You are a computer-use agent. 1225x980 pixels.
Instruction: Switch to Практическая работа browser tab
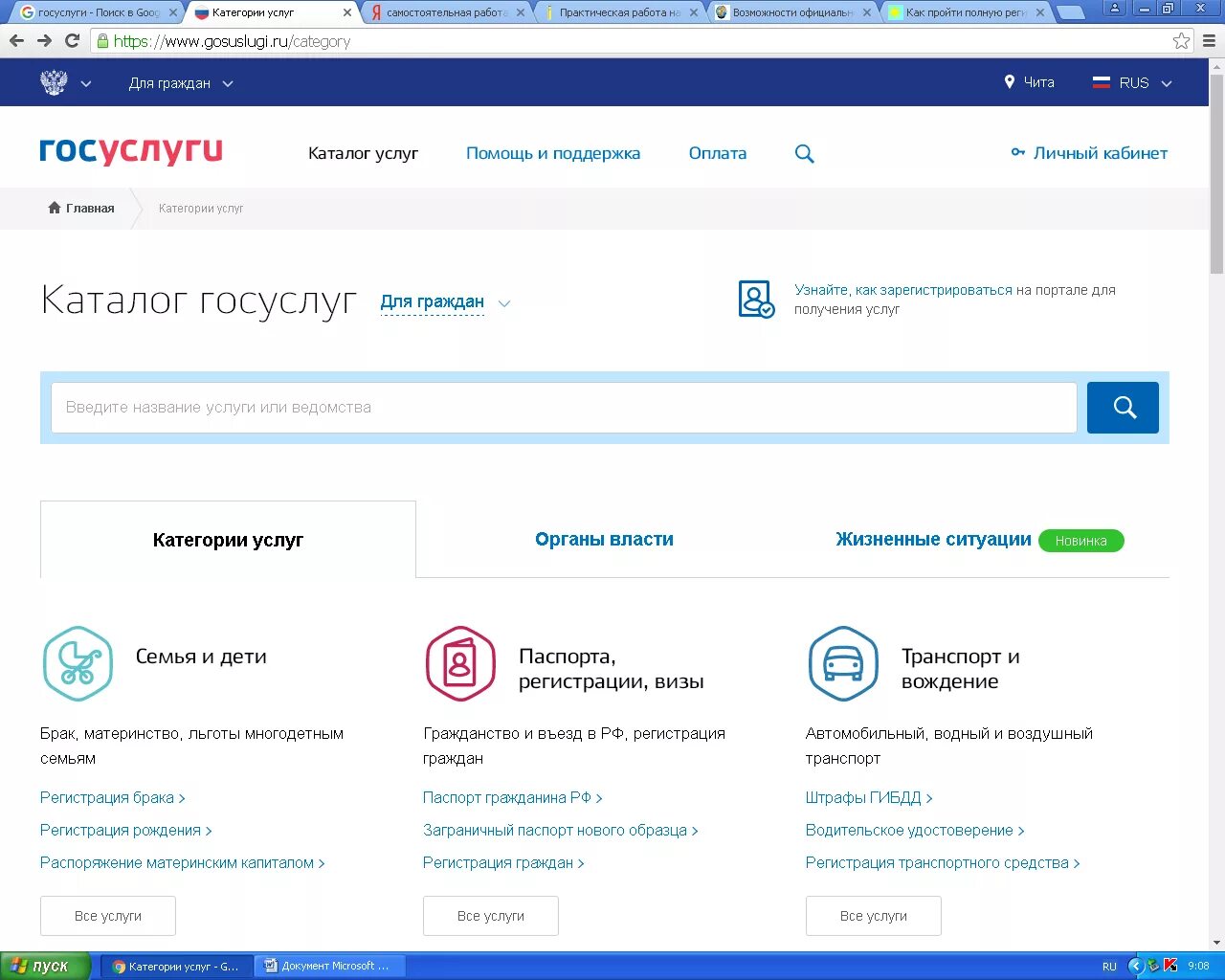[x=619, y=12]
